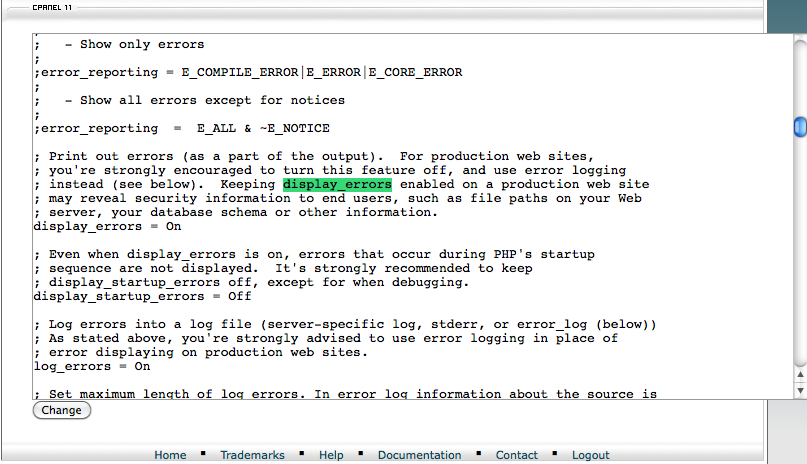807x464 pixels.
Task: Click the highlighted display_errors text
Action: point(337,184)
